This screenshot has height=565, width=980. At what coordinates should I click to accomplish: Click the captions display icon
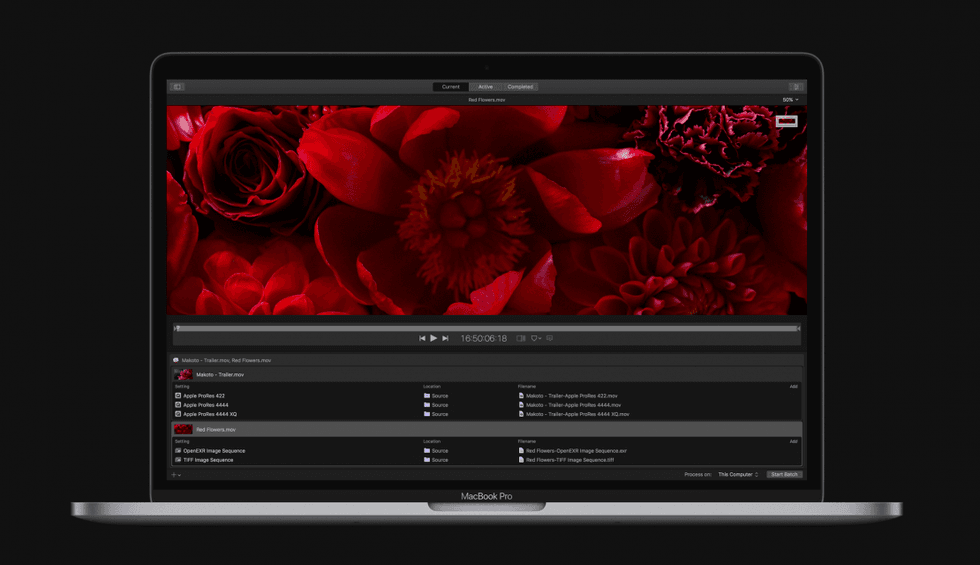coord(549,338)
